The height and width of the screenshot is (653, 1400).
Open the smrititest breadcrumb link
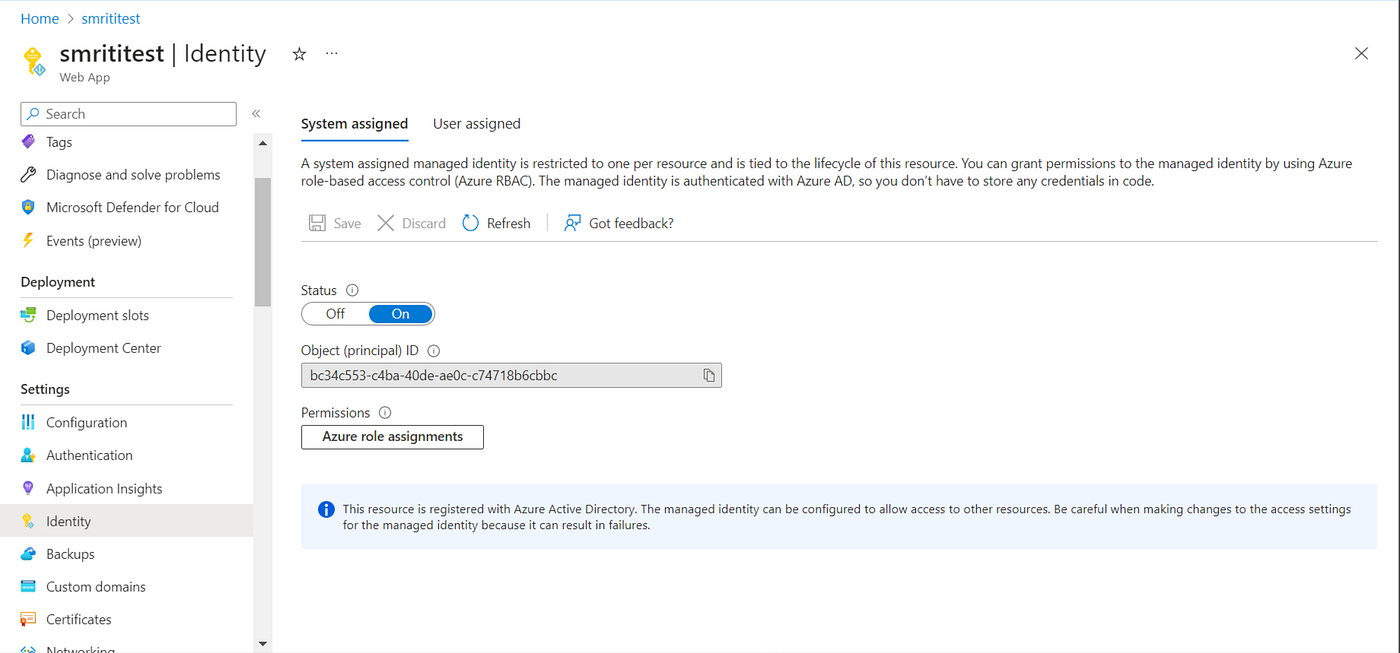pos(111,19)
